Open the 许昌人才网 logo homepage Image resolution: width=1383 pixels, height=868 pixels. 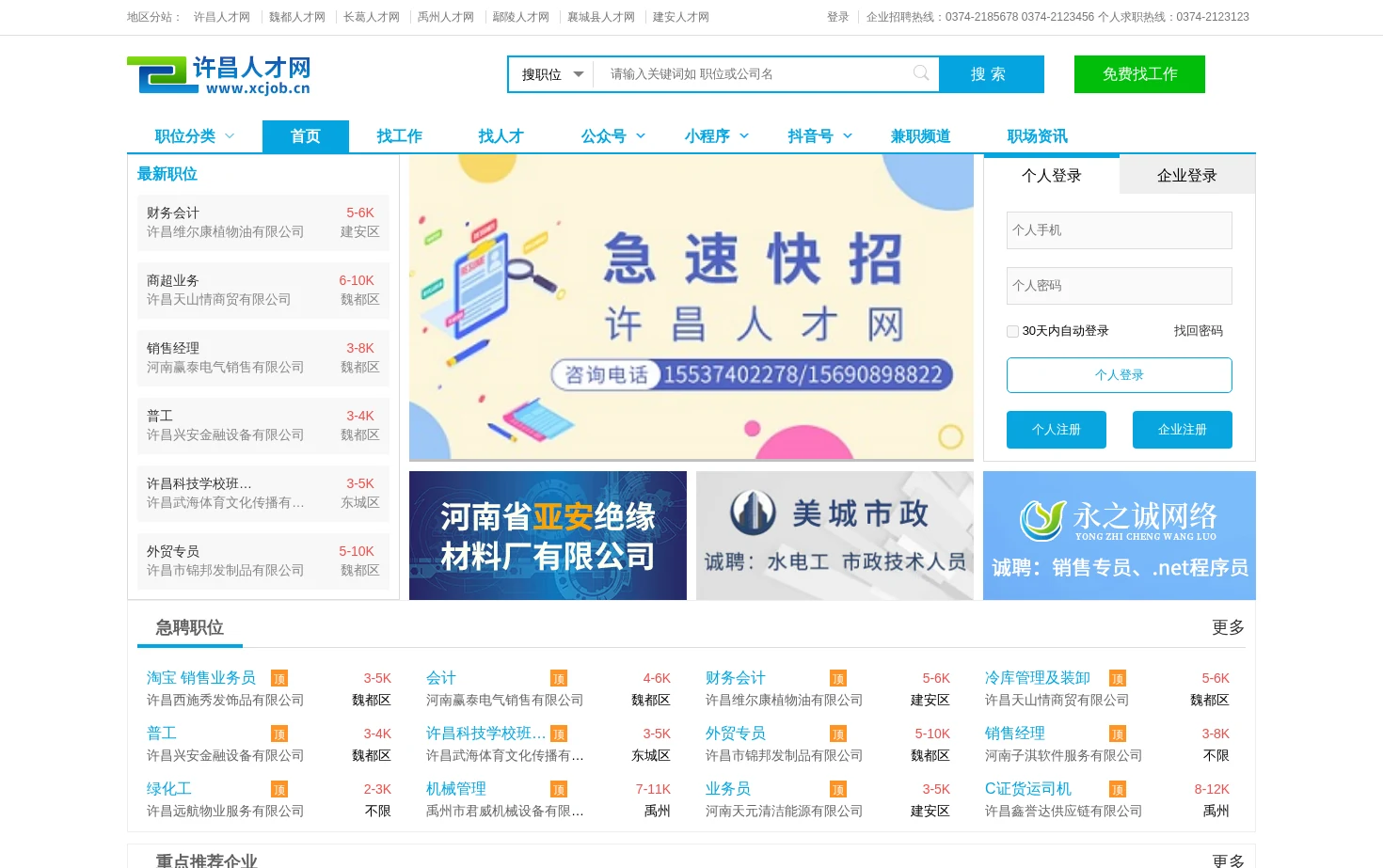point(219,74)
